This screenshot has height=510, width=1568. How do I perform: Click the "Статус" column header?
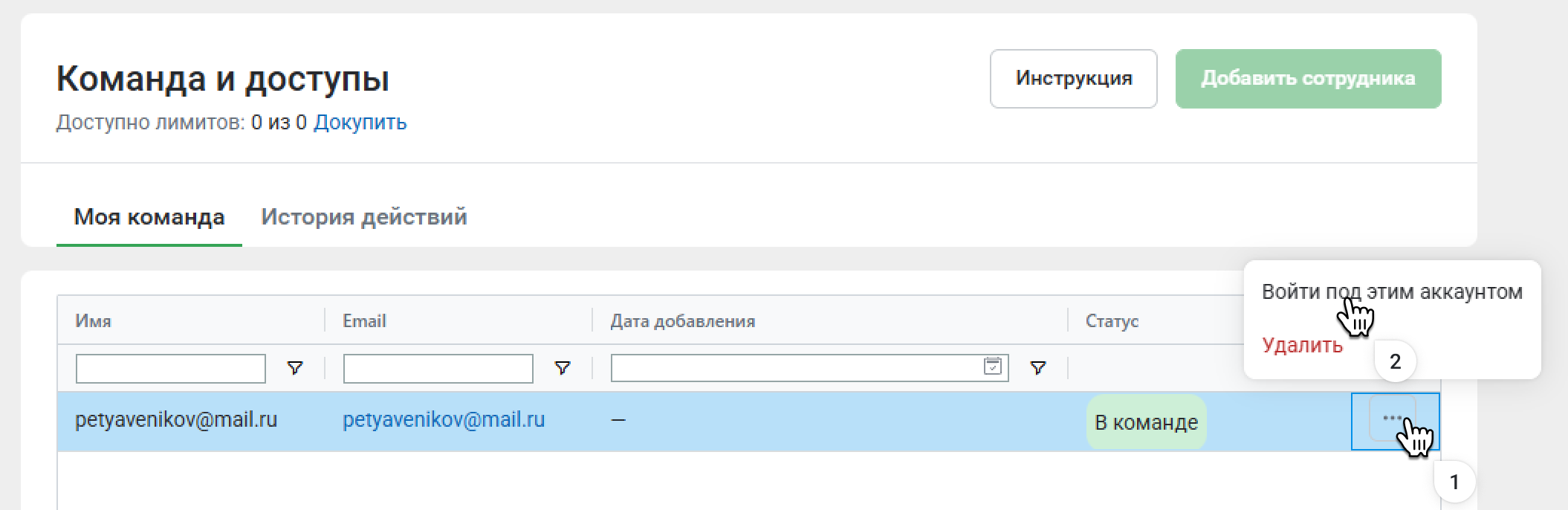click(1112, 321)
